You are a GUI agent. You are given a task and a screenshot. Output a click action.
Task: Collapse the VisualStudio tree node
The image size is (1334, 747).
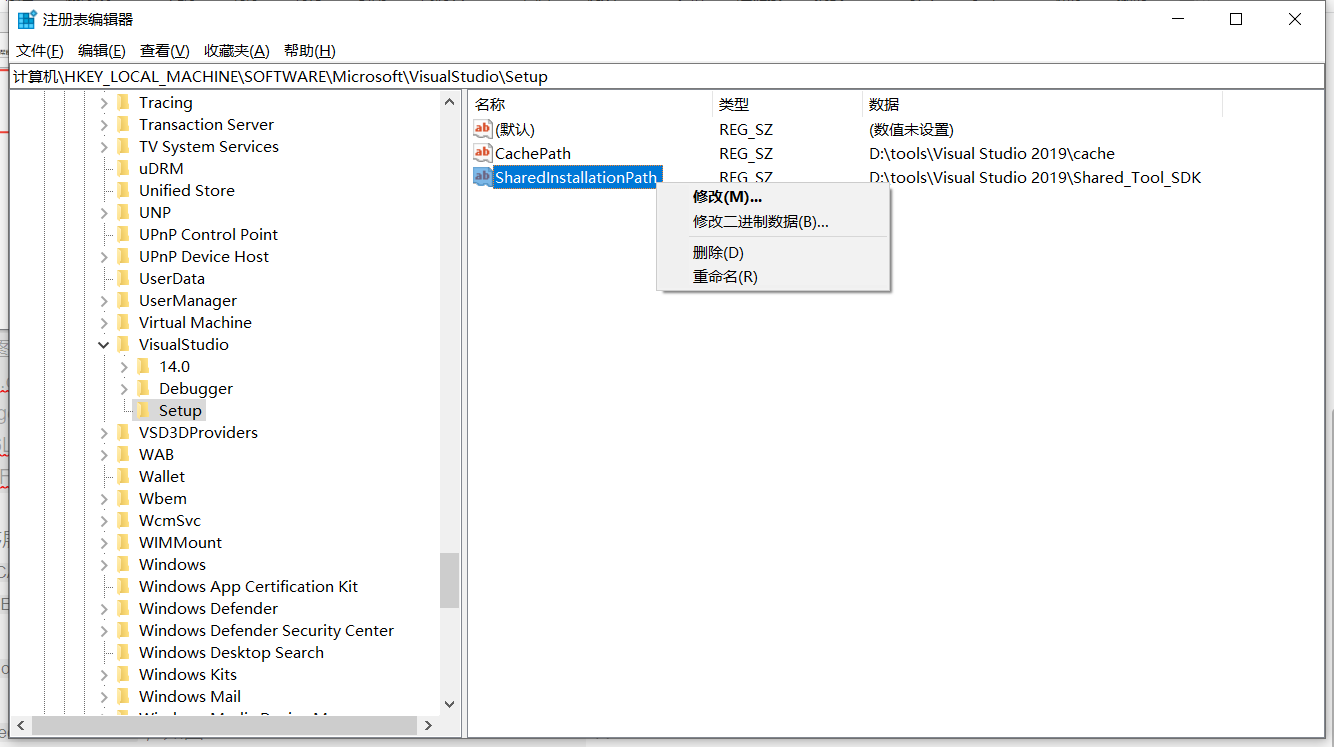[104, 344]
